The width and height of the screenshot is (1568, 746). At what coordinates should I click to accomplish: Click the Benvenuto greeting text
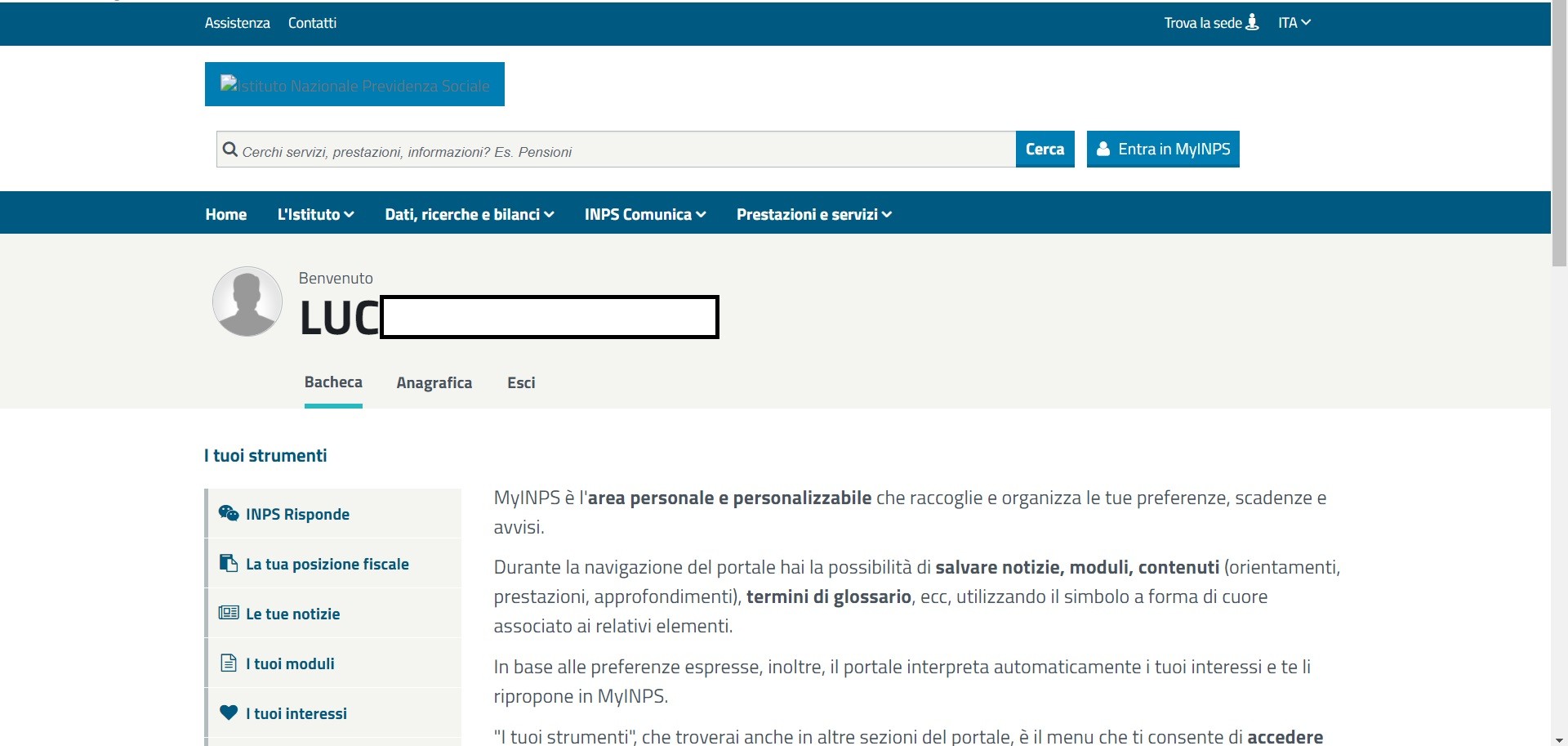coord(336,278)
